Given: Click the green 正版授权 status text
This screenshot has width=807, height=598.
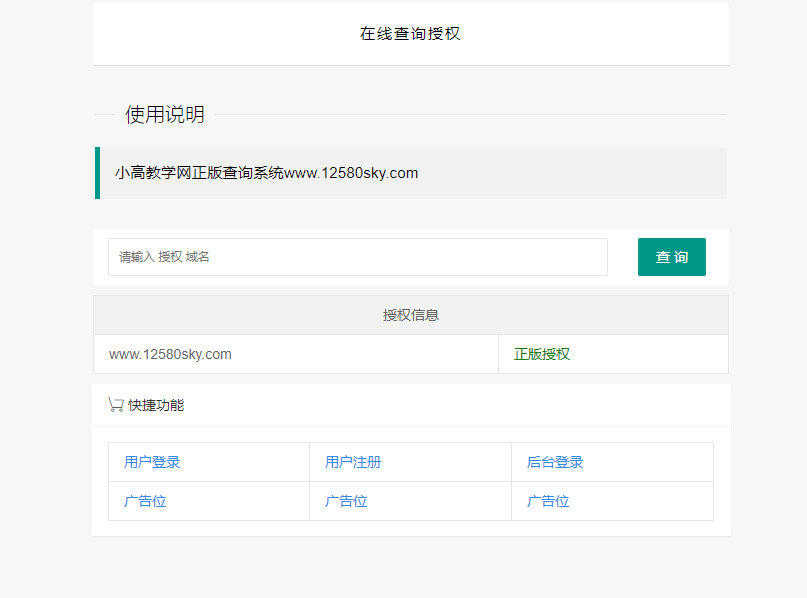Looking at the screenshot, I should click(542, 354).
